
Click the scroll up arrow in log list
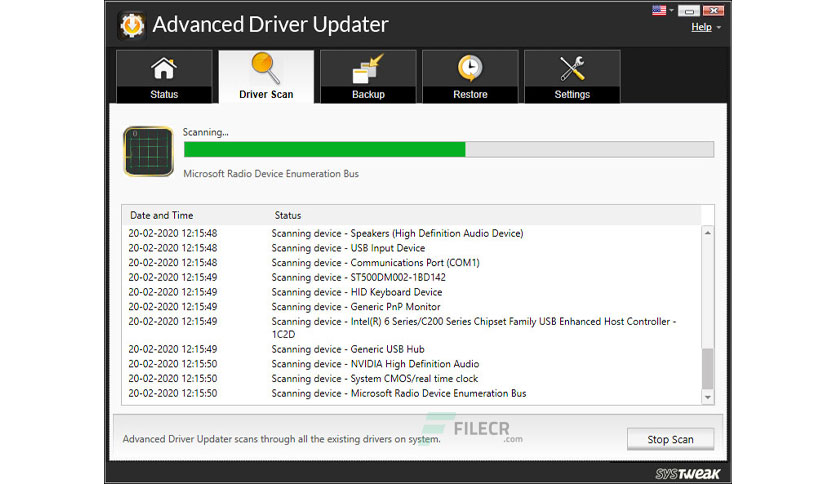point(708,233)
